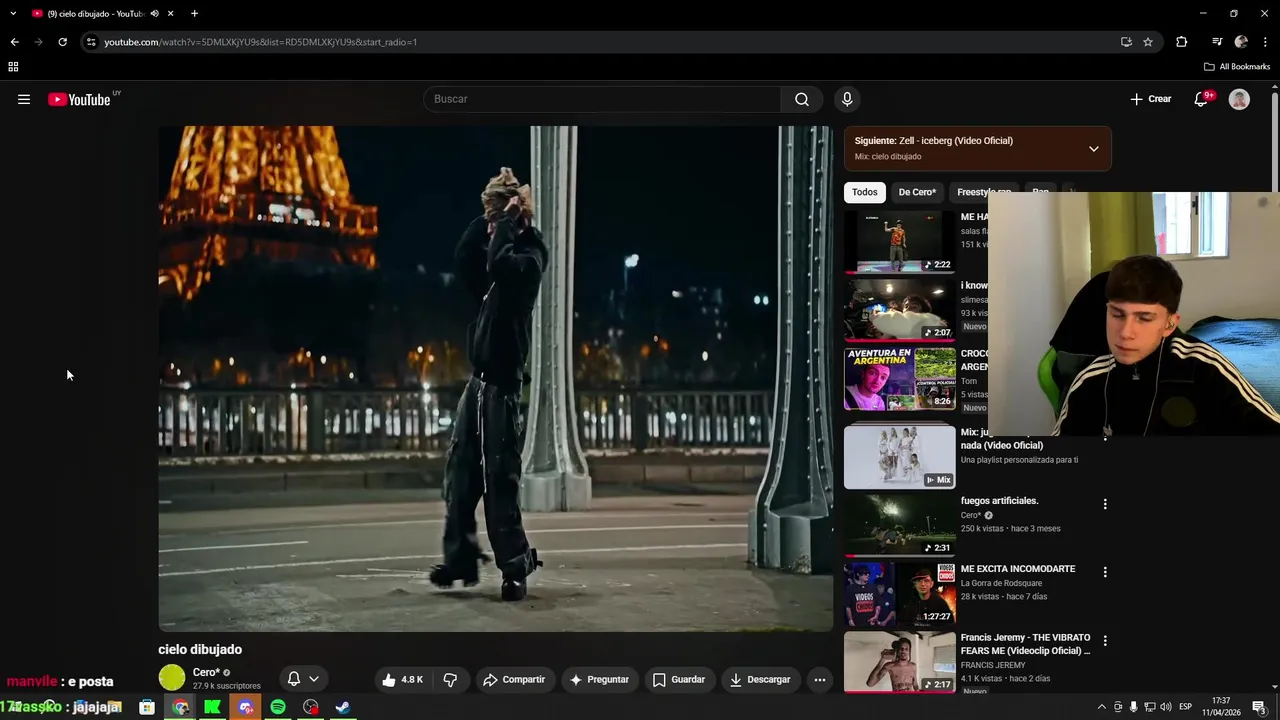Open the Cero* channel name link
Viewport: 1280px width, 720px height.
(206, 673)
